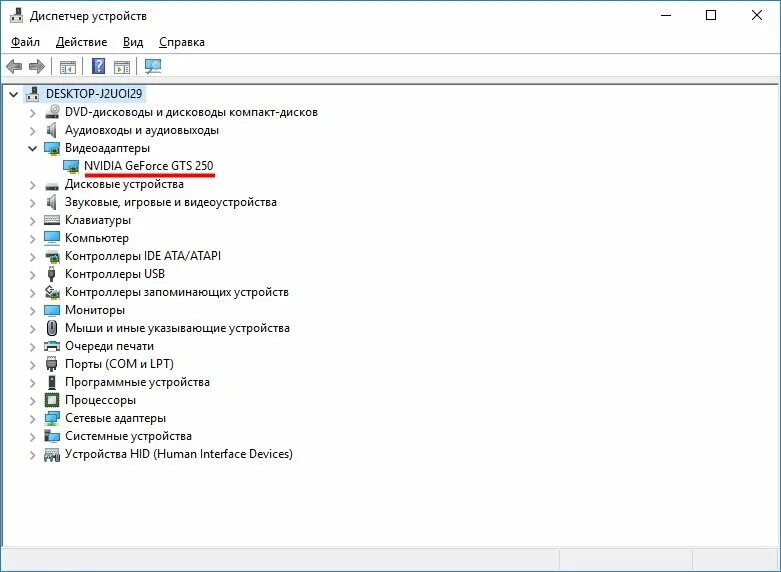Image resolution: width=781 pixels, height=572 pixels.
Task: Maximize the Диспетчер устройств window
Action: 711,15
